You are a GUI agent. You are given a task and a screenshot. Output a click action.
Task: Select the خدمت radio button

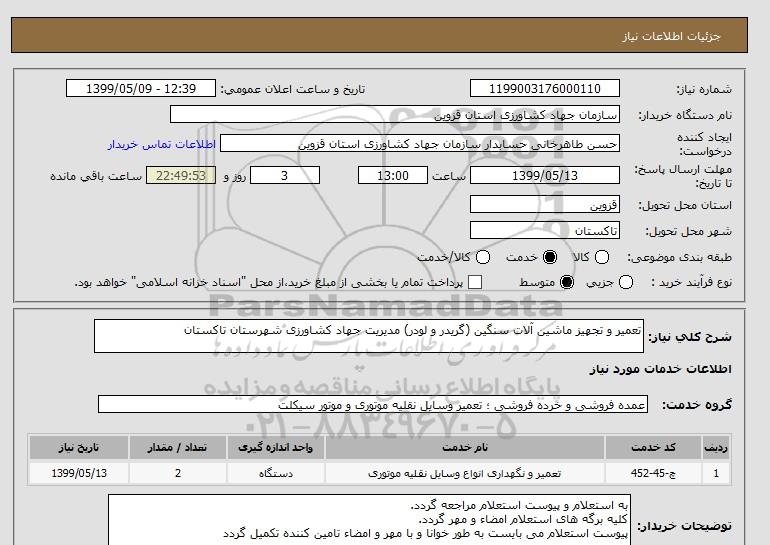(550, 257)
